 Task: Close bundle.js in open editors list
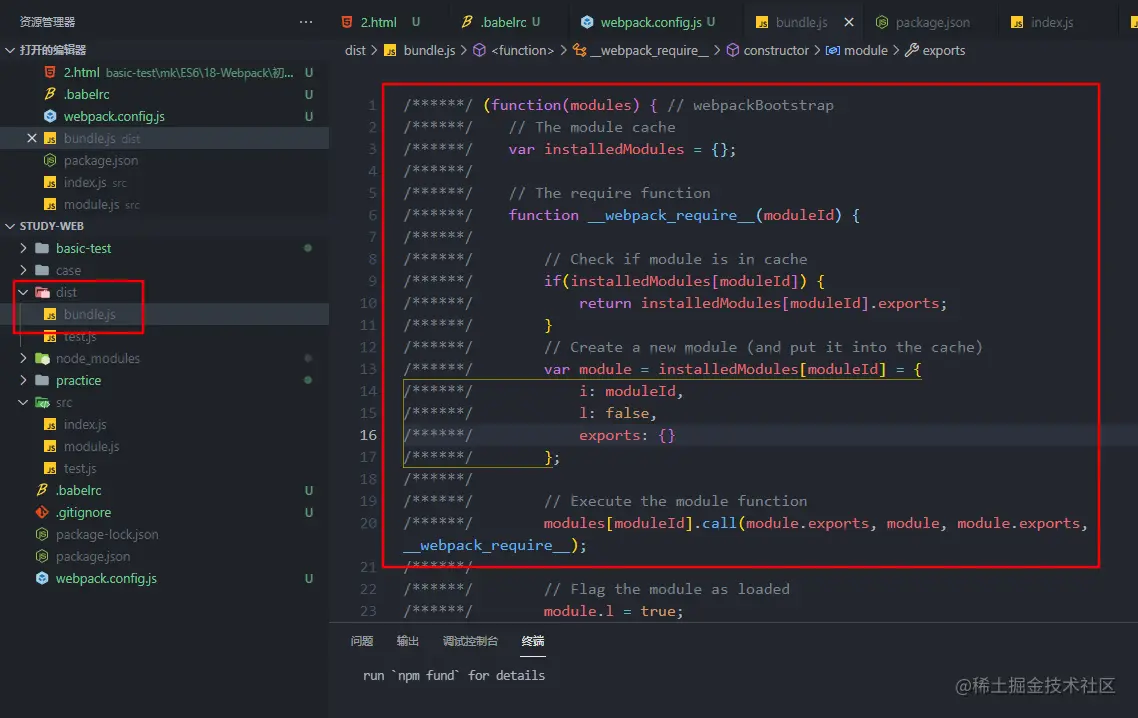(31, 138)
